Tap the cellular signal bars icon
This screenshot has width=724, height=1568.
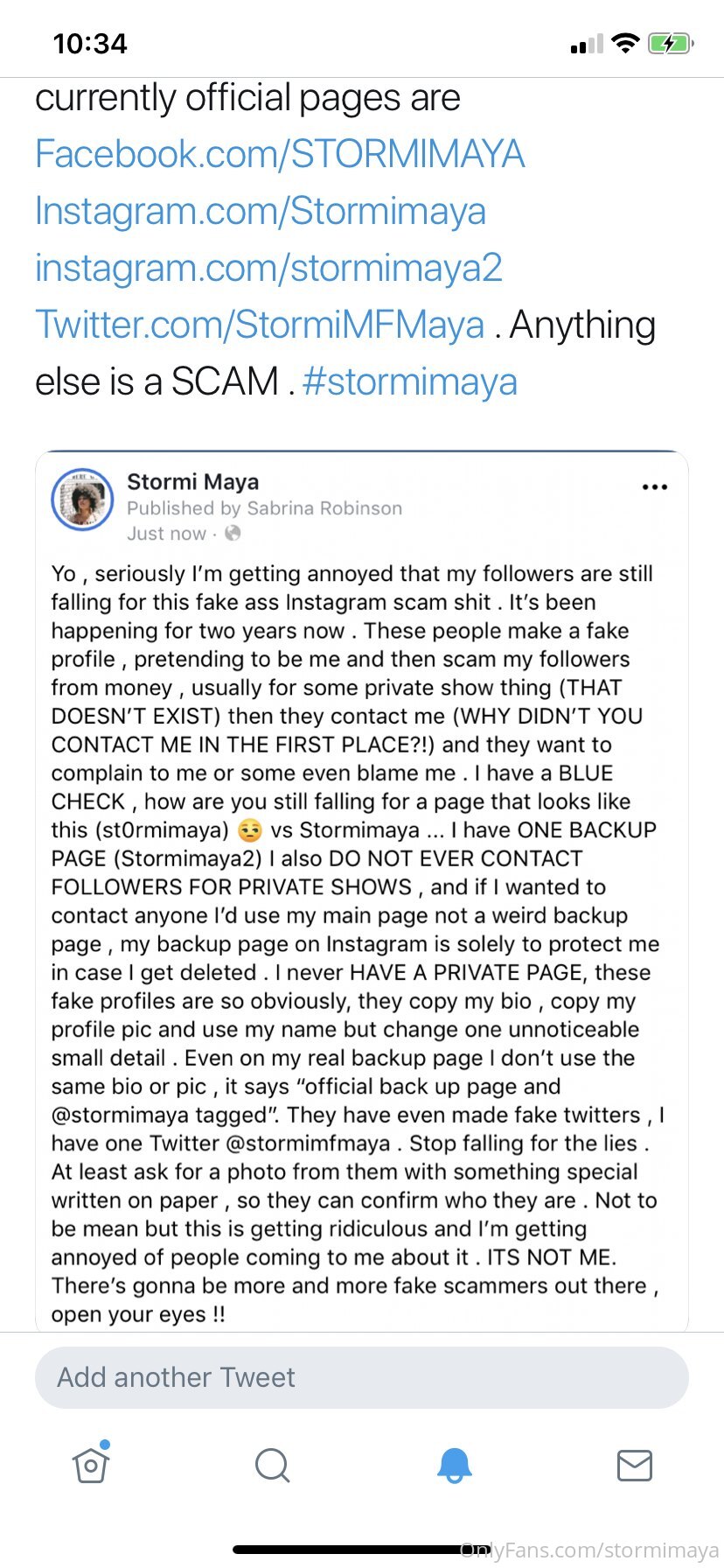[x=586, y=45]
